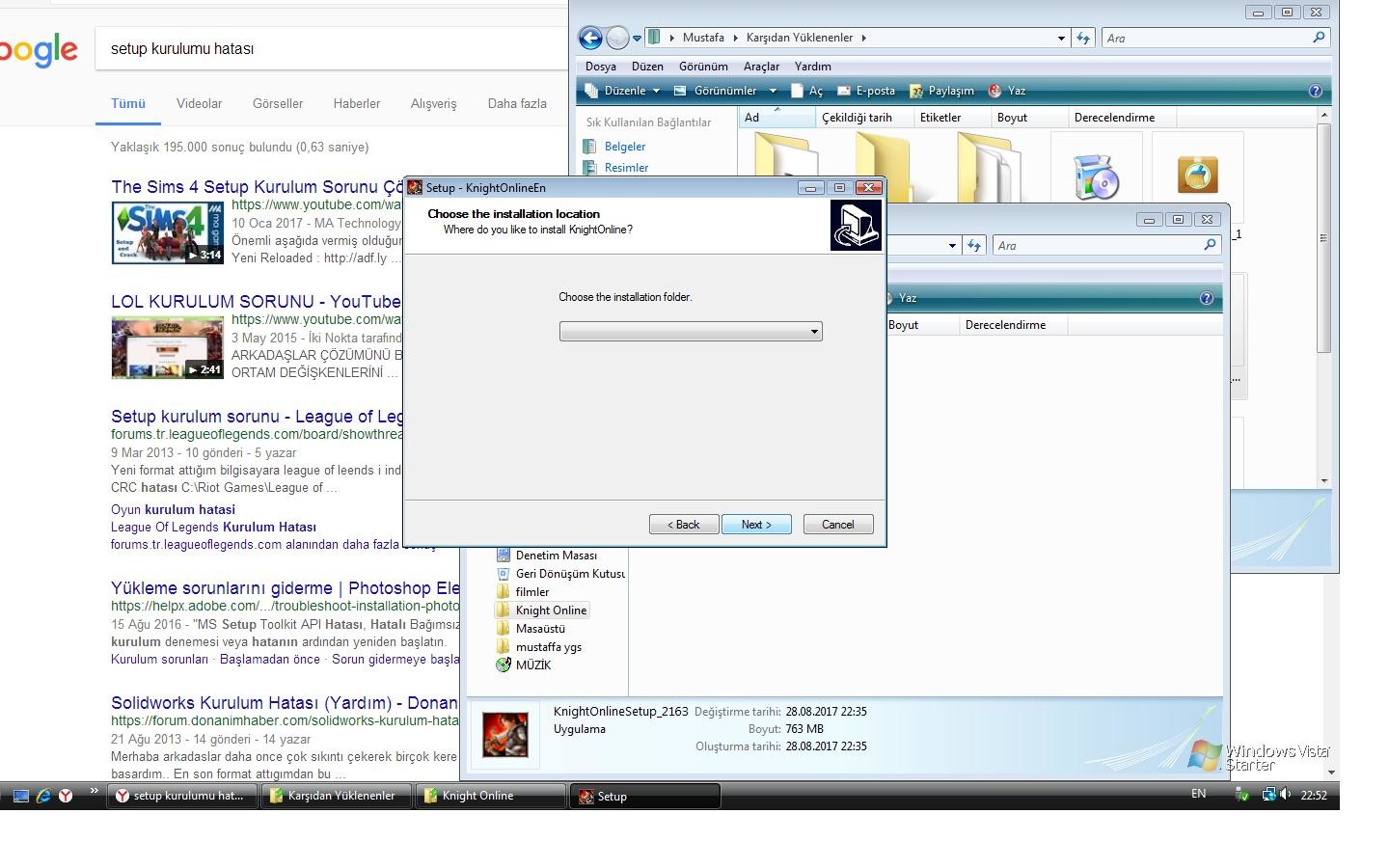The image size is (1389, 868).
Task: Open Solidworks Kurulum Hatası result link
Action: coord(285,703)
